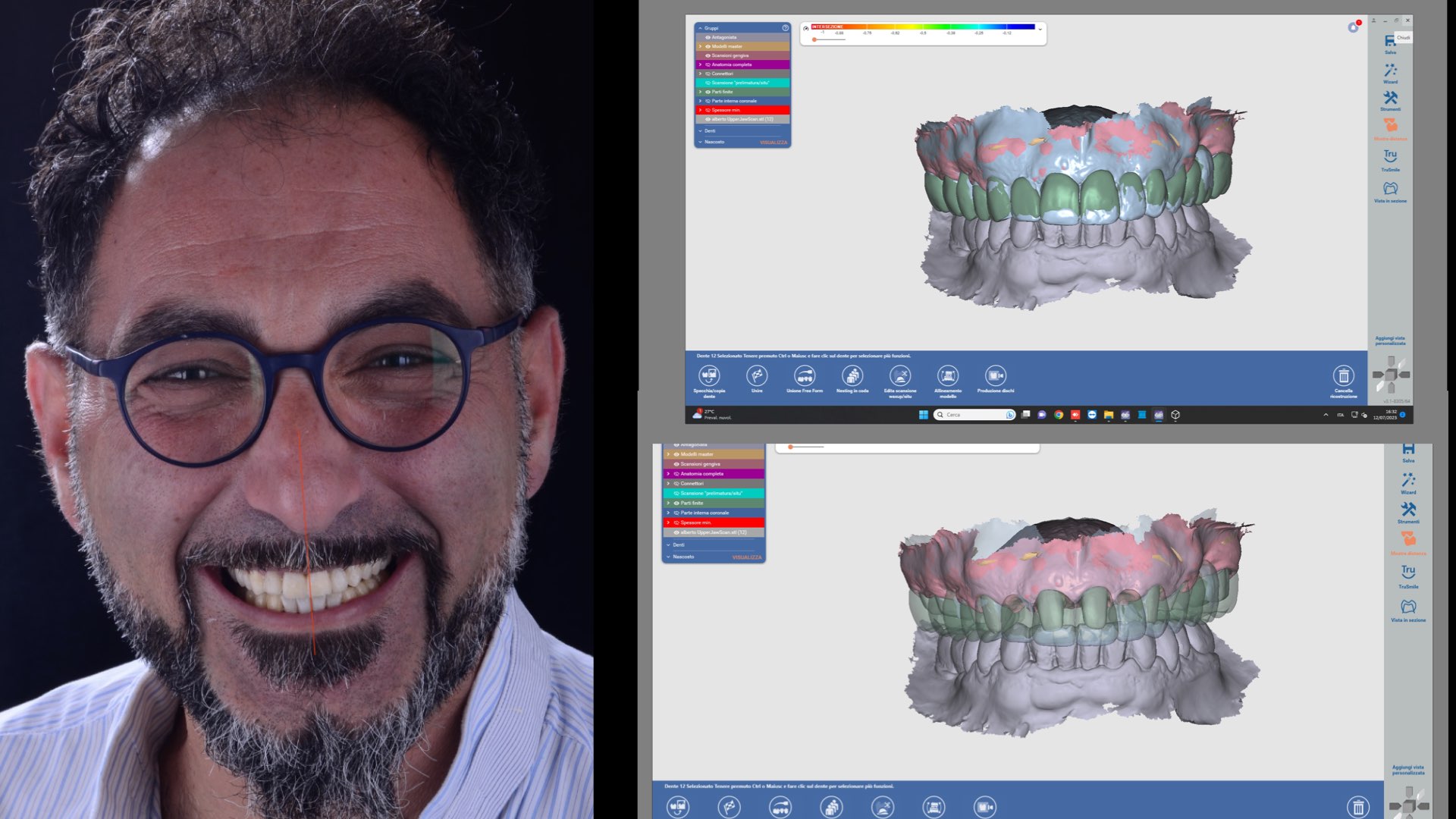Image resolution: width=1456 pixels, height=819 pixels.
Task: Click Edita scansione waxup/situ icon
Action: pyautogui.click(x=900, y=375)
